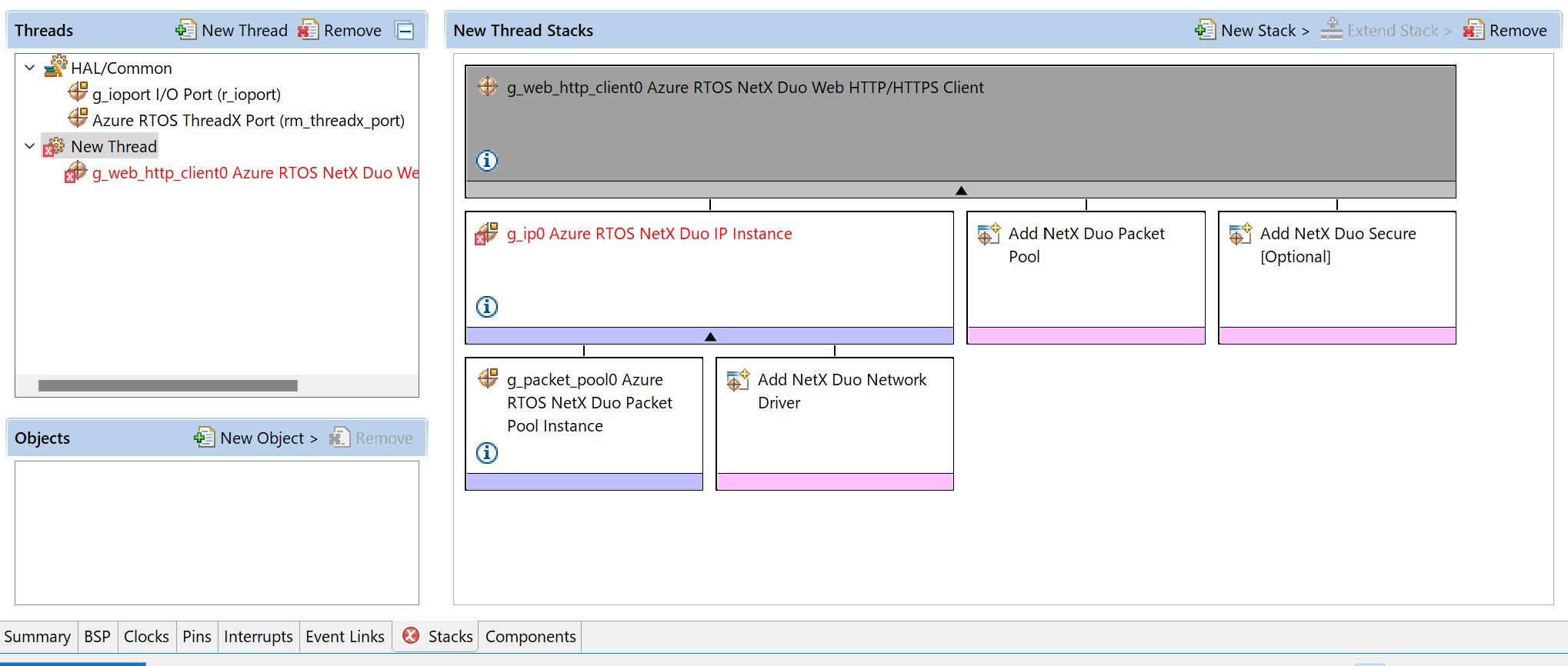The image size is (1568, 666).
Task: Switch to the Pins tab
Action: click(197, 637)
